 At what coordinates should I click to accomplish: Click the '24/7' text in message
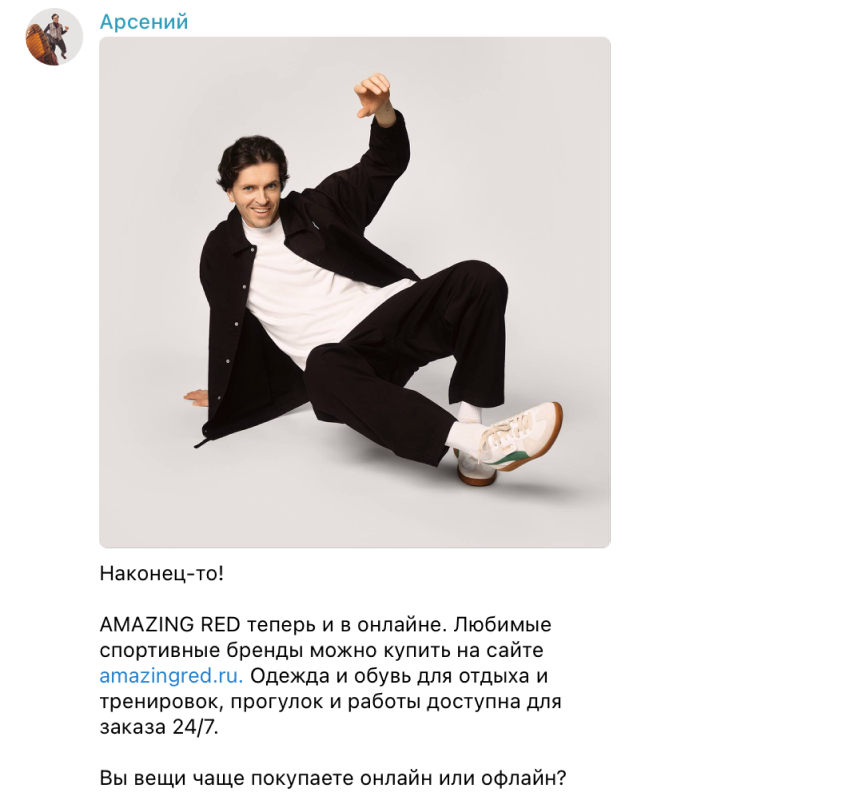195,727
